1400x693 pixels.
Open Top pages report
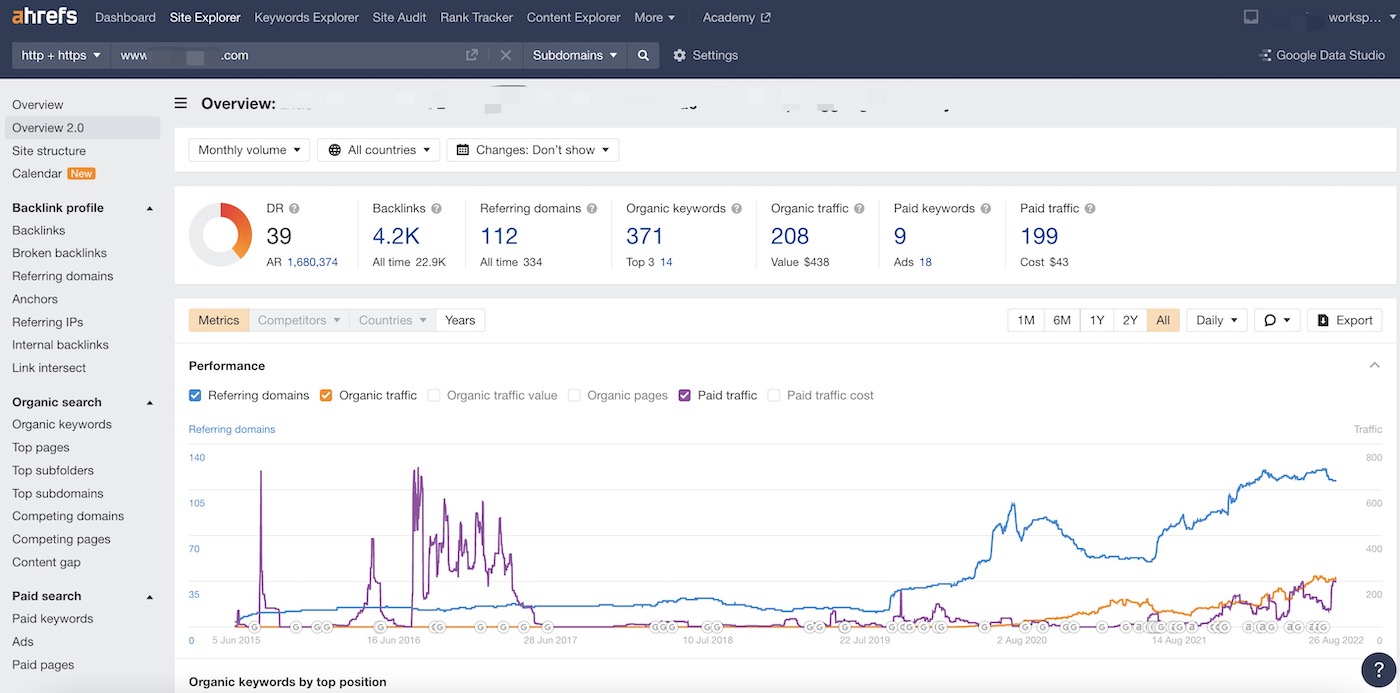[x=41, y=447]
